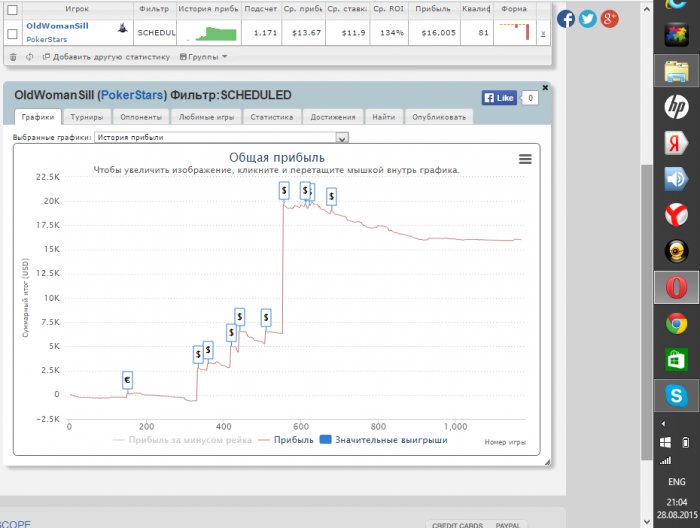Image resolution: width=700 pixels, height=528 pixels.
Task: Open PokerStars link under player name
Action: (x=46, y=39)
